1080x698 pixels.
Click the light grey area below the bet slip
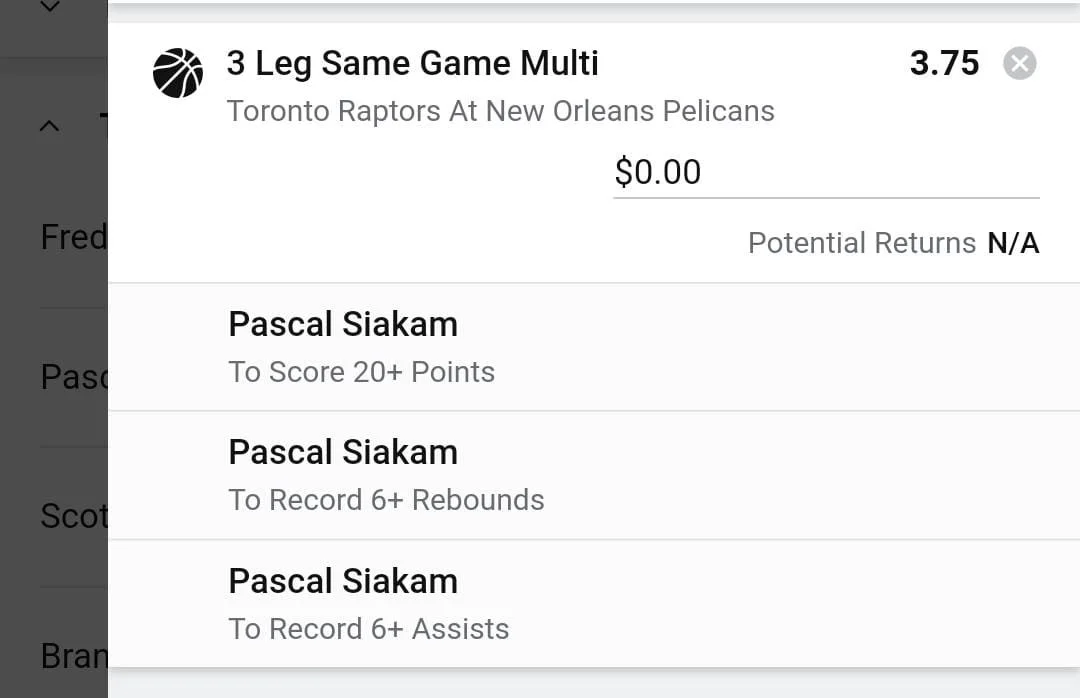(x=594, y=683)
